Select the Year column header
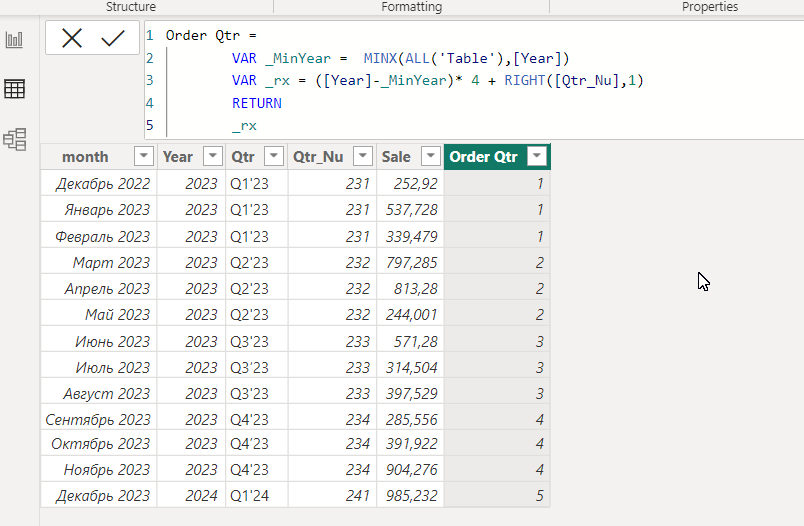This screenshot has height=526, width=804. [x=178, y=156]
